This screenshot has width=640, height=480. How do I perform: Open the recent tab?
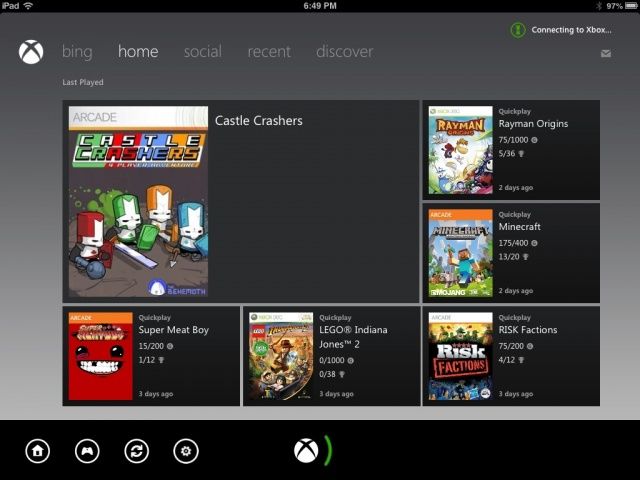click(269, 52)
